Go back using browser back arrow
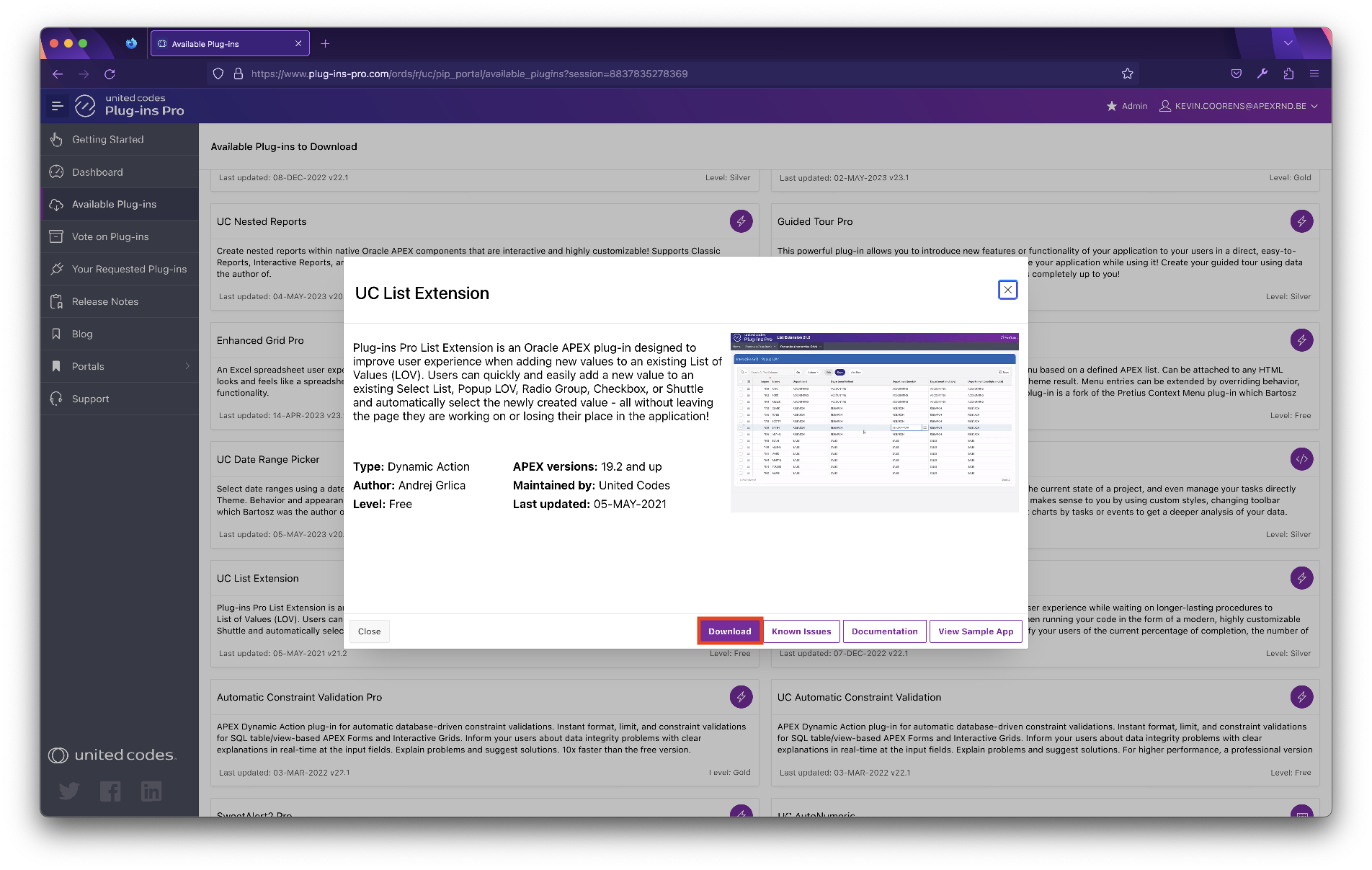The height and width of the screenshot is (870, 1372). 58,74
